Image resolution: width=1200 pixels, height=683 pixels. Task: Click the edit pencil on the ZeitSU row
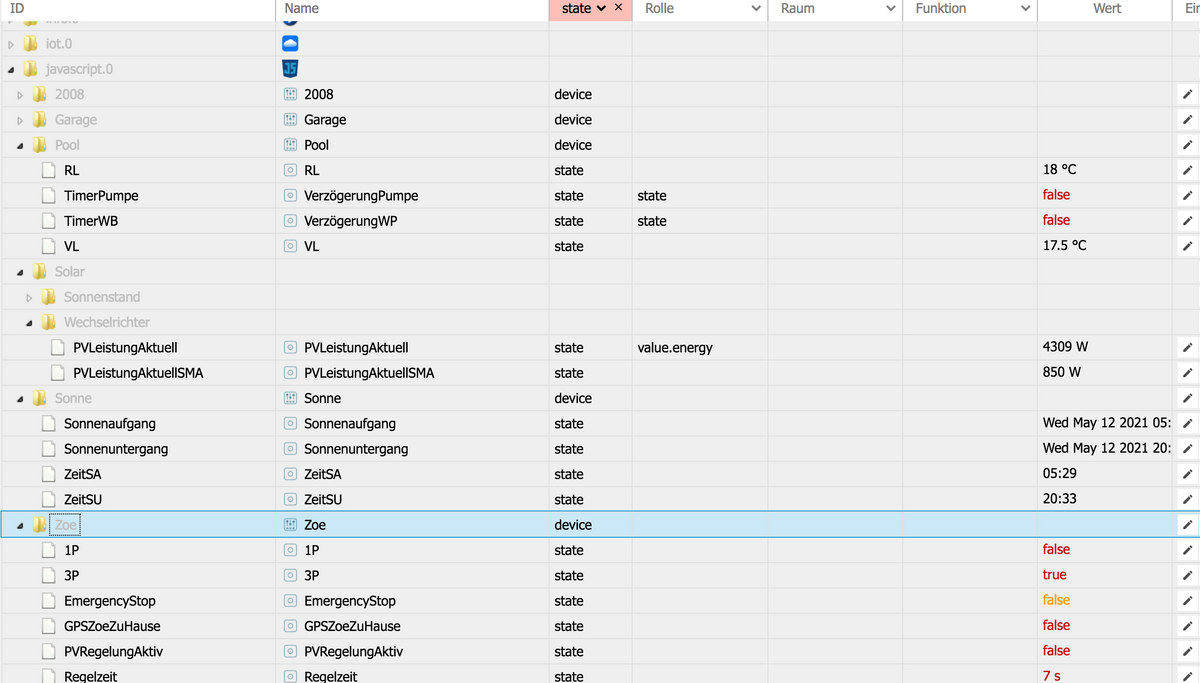coord(1187,499)
